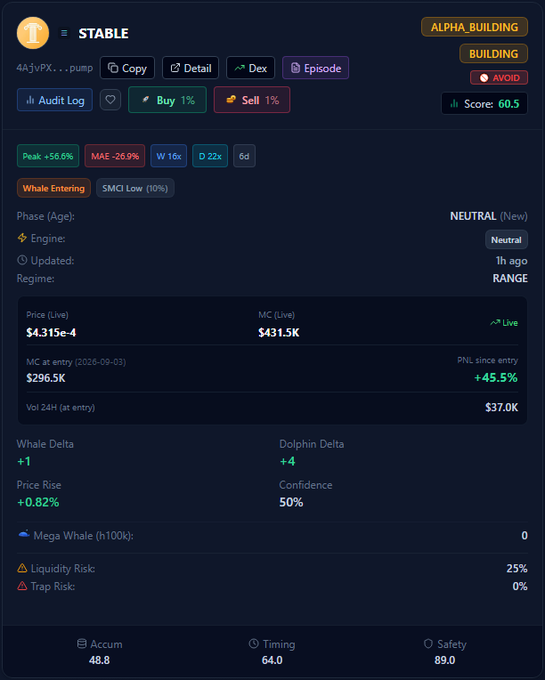This screenshot has height=680, width=545.
Task: Click the Accum score 48.8
Action: [99, 660]
